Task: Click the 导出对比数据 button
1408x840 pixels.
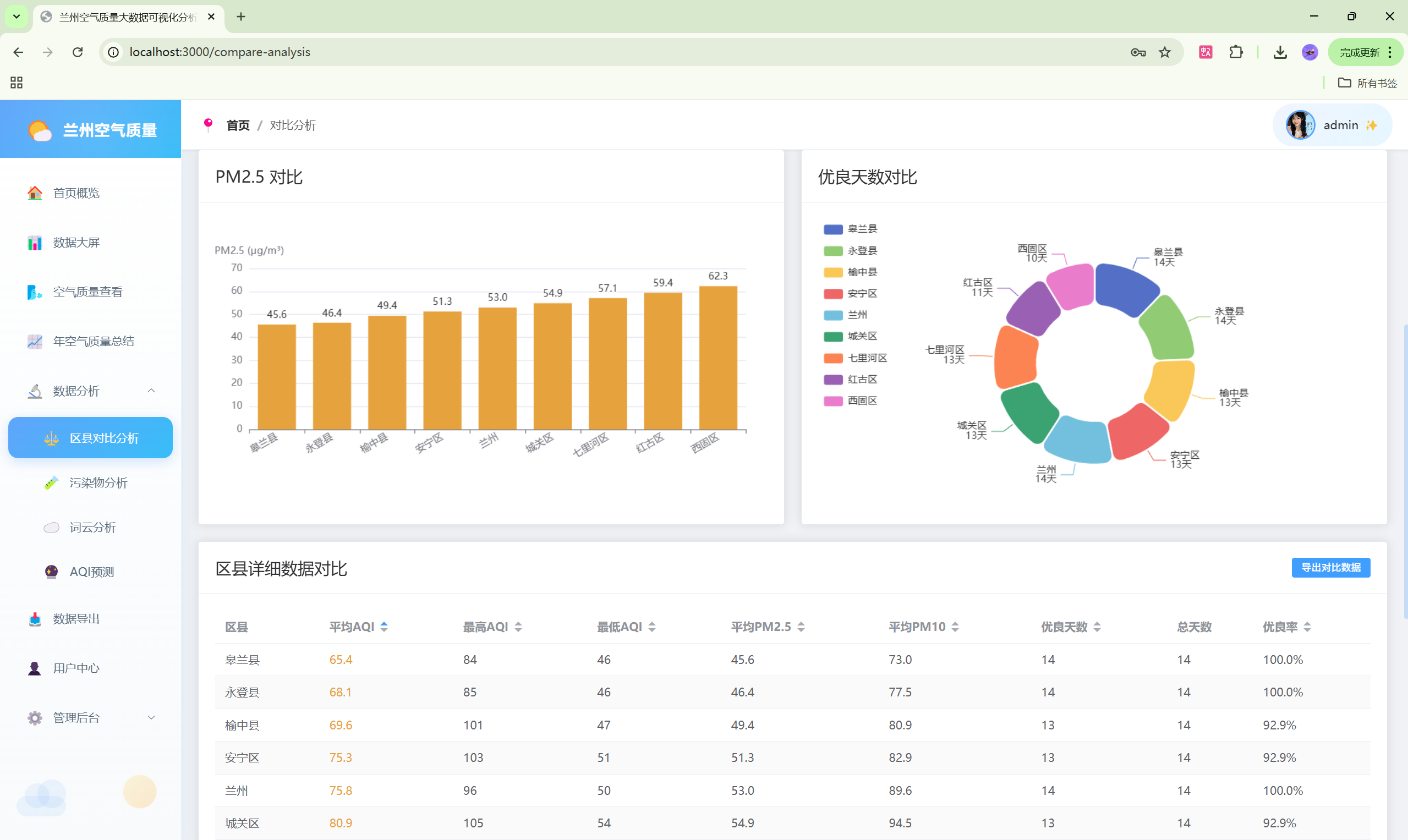Action: click(1330, 568)
